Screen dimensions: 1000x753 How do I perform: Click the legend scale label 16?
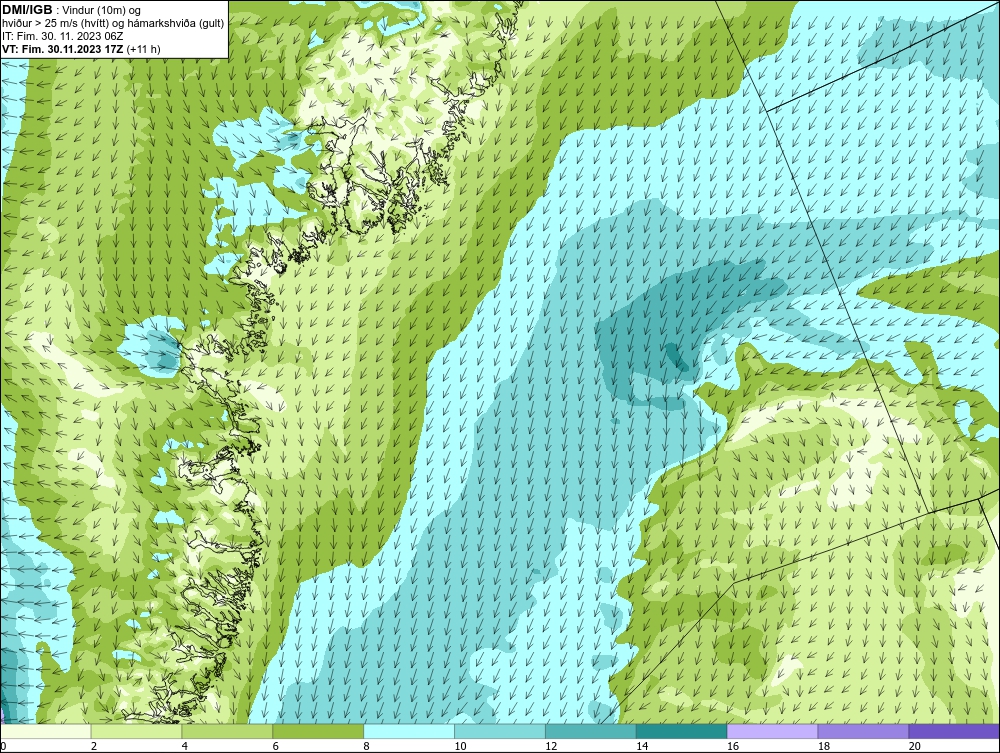pos(733,746)
